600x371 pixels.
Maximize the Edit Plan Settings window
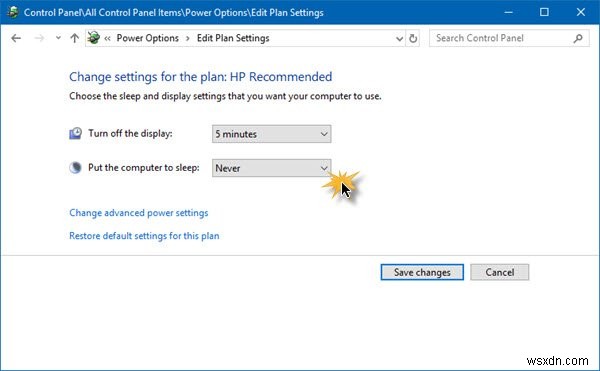tap(544, 12)
